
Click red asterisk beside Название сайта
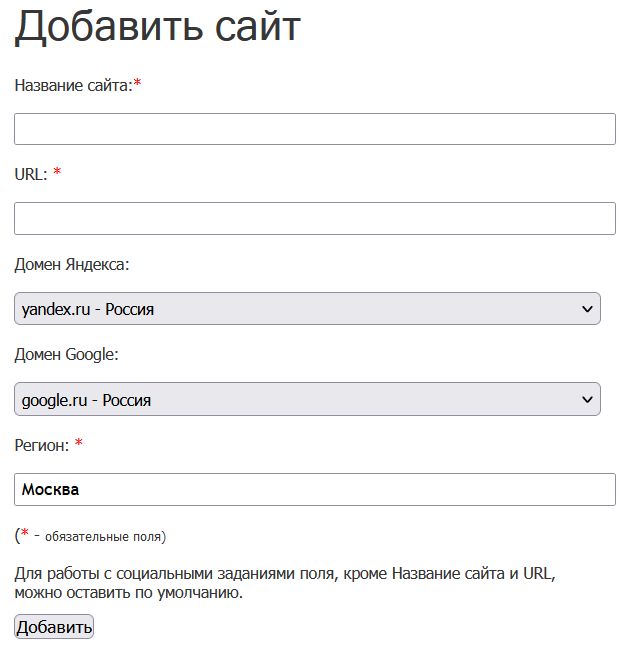(x=138, y=85)
